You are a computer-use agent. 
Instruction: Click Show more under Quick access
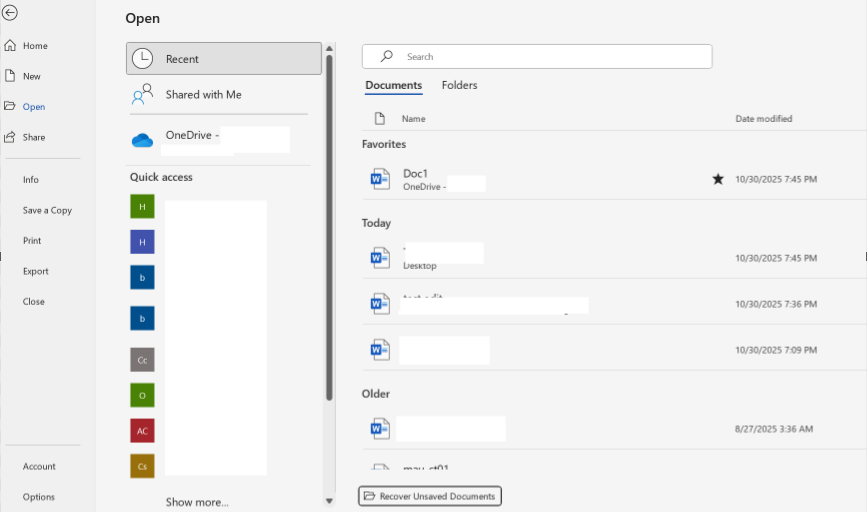click(x=197, y=502)
